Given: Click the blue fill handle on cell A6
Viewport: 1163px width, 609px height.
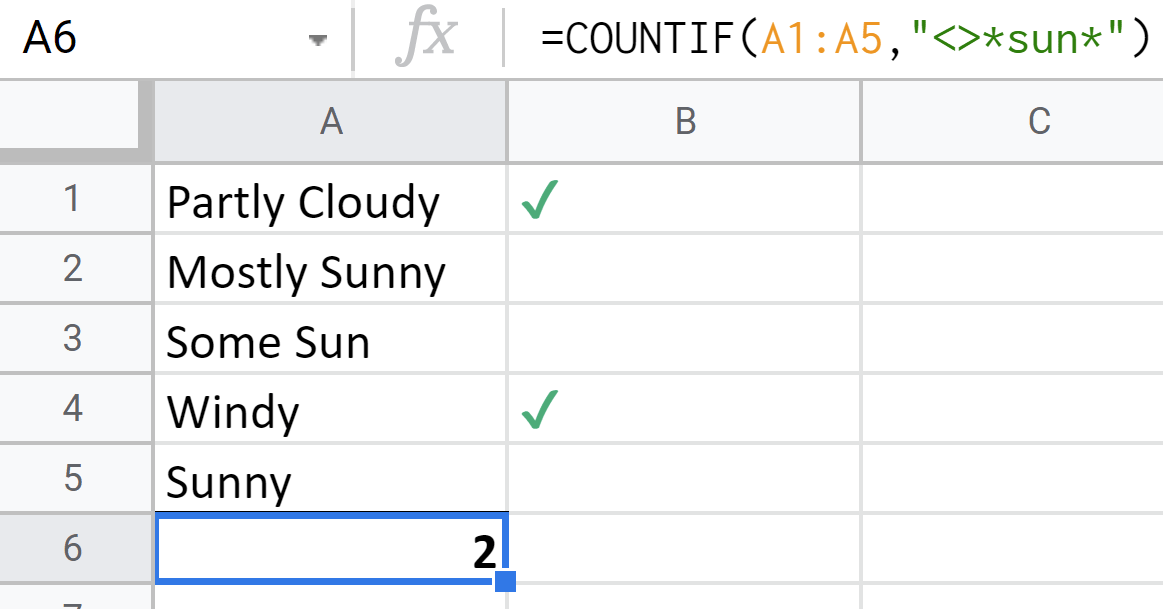Looking at the screenshot, I should [x=508, y=581].
